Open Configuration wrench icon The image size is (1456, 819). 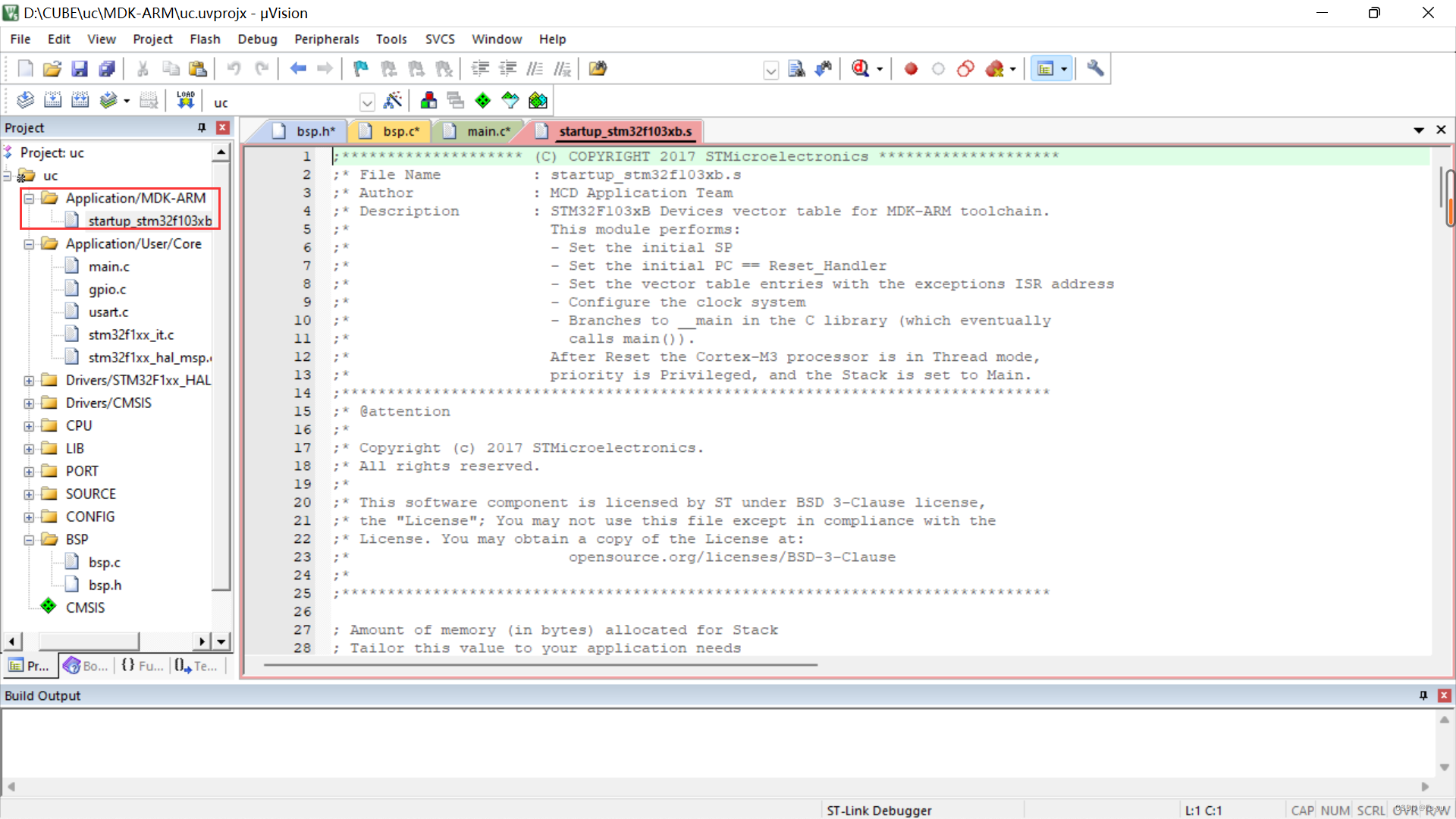1095,69
